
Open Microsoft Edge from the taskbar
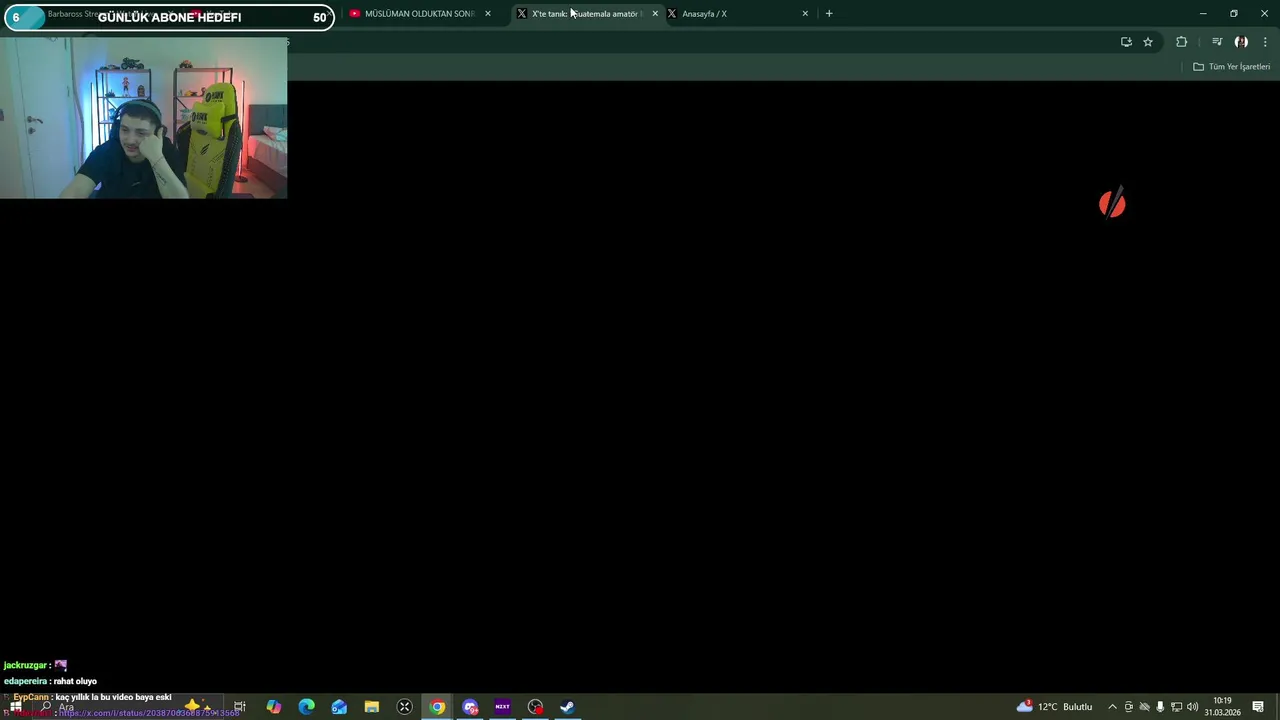[306, 707]
